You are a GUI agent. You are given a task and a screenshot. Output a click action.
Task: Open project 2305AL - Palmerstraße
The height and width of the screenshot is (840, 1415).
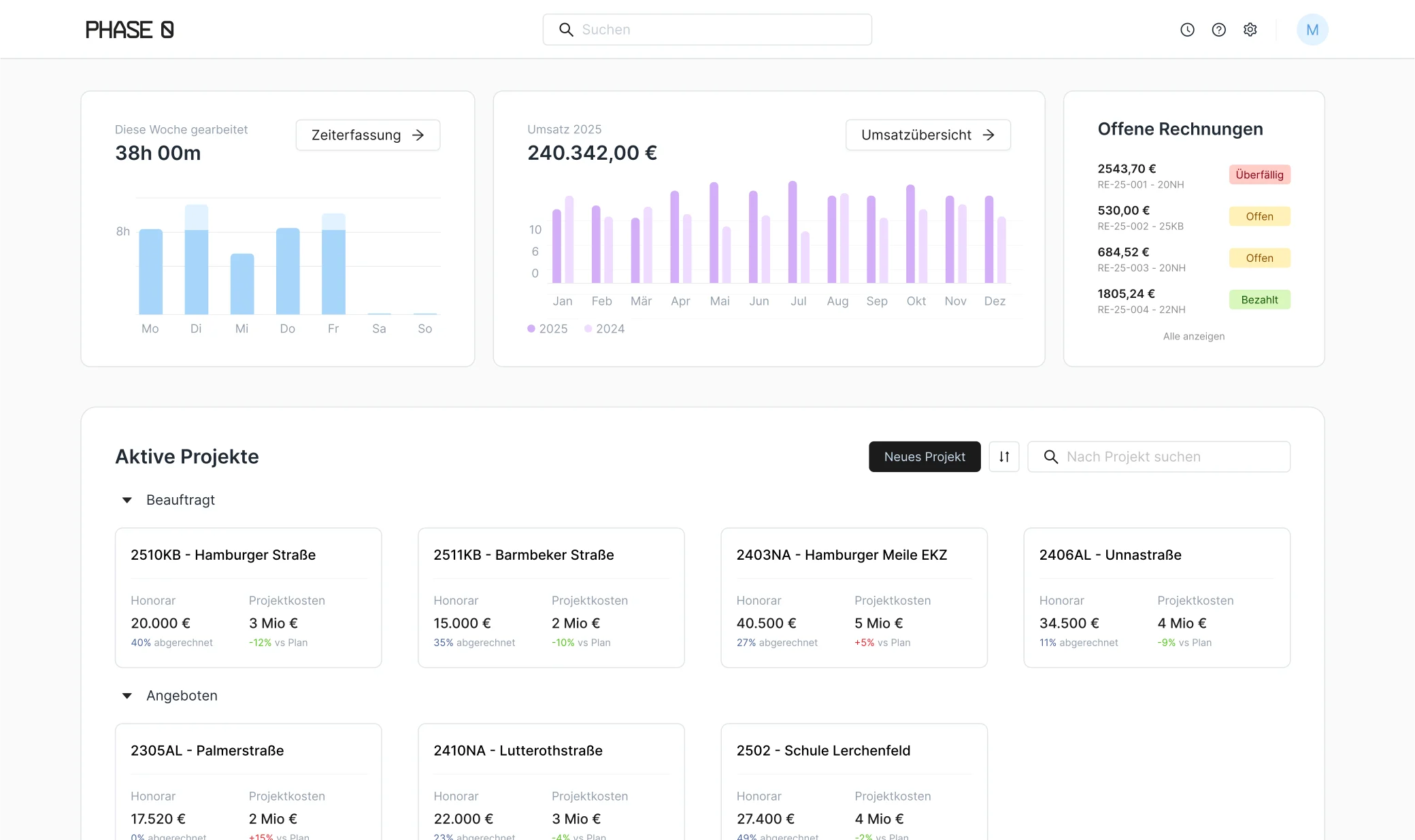(248, 782)
